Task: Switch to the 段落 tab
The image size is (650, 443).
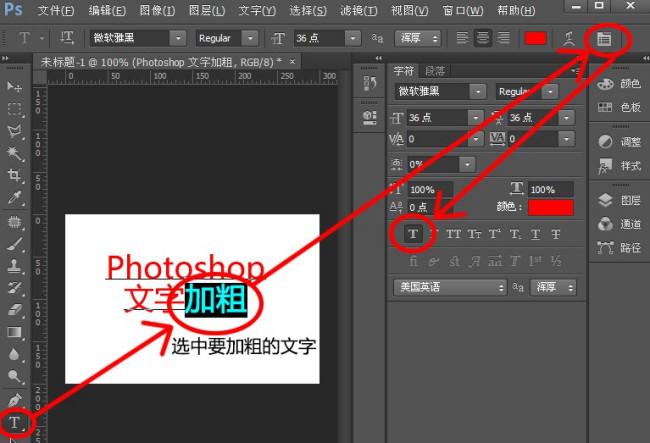Action: [435, 71]
